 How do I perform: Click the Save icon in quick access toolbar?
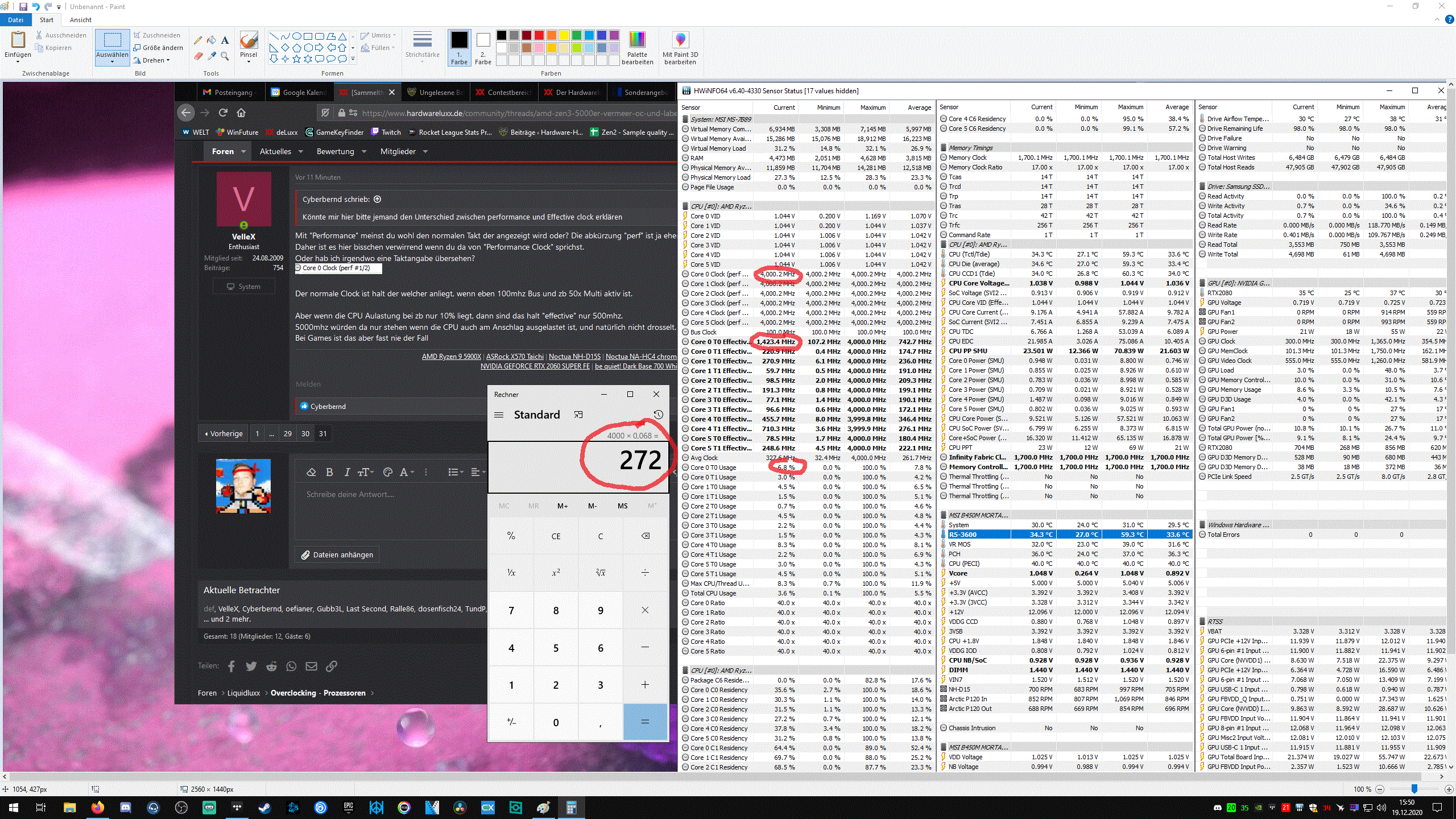click(23, 7)
